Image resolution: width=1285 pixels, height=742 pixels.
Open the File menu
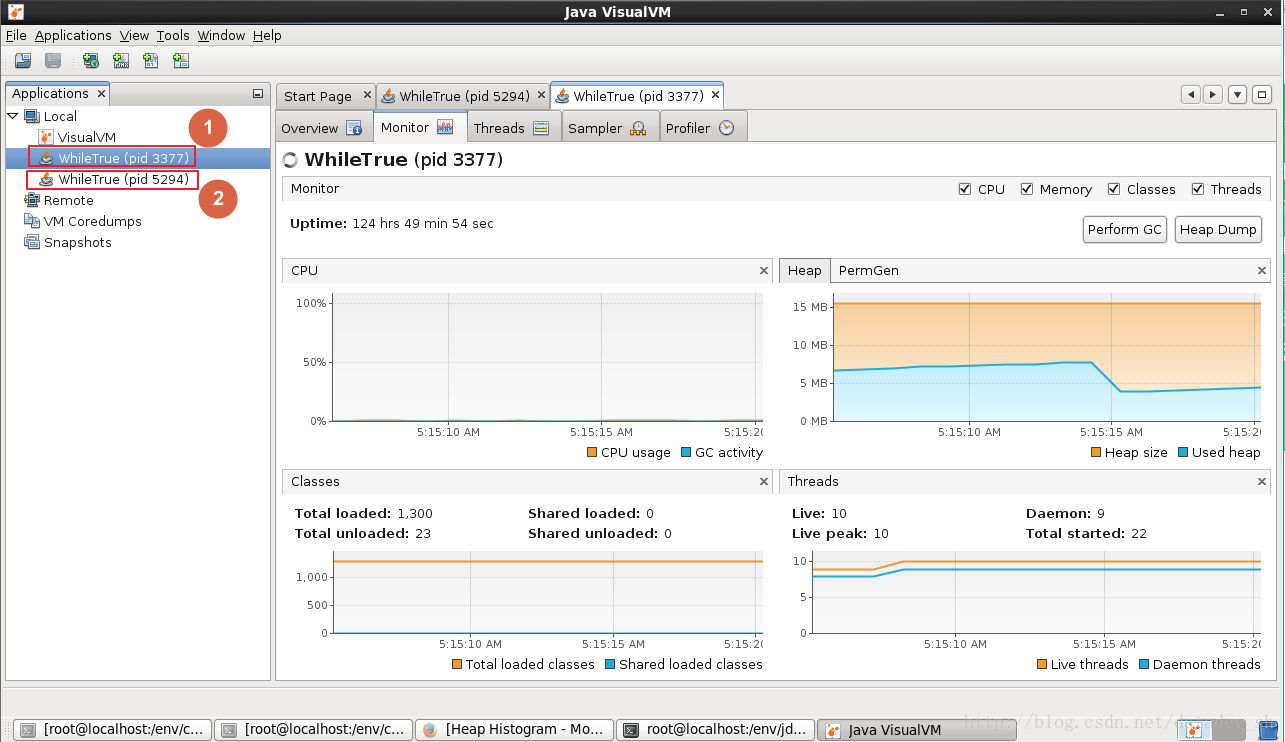coord(16,35)
